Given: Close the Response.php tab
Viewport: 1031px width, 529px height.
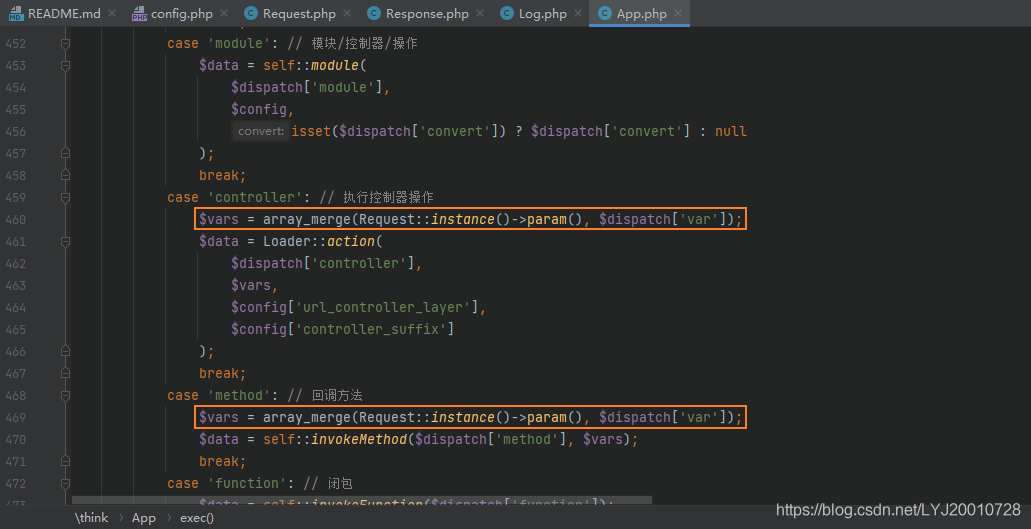Looking at the screenshot, I should click(480, 13).
